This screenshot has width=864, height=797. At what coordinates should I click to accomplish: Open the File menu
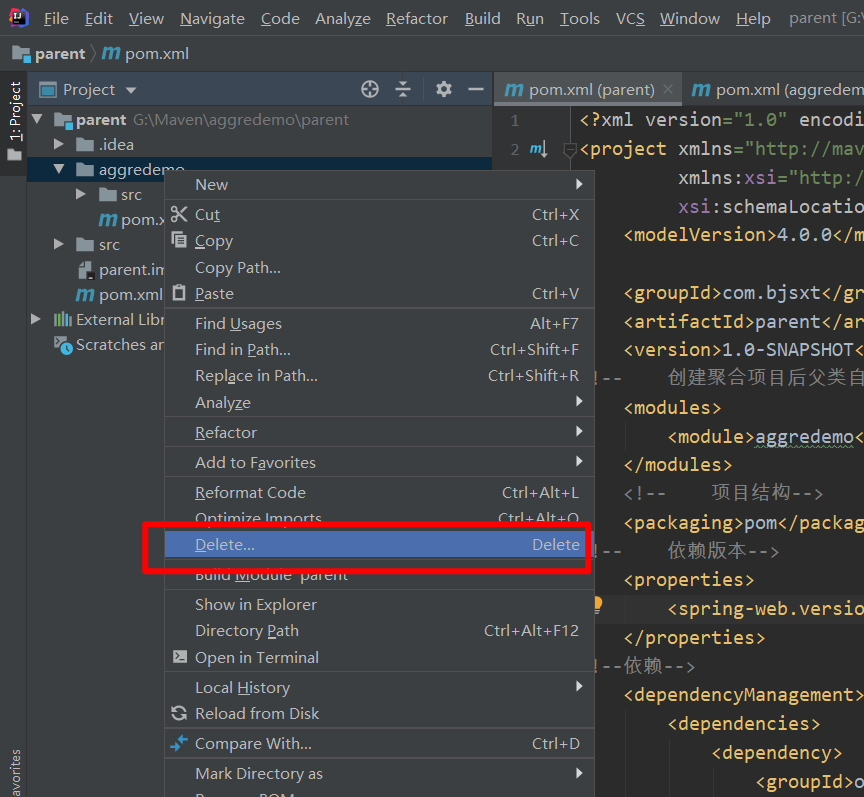click(56, 19)
